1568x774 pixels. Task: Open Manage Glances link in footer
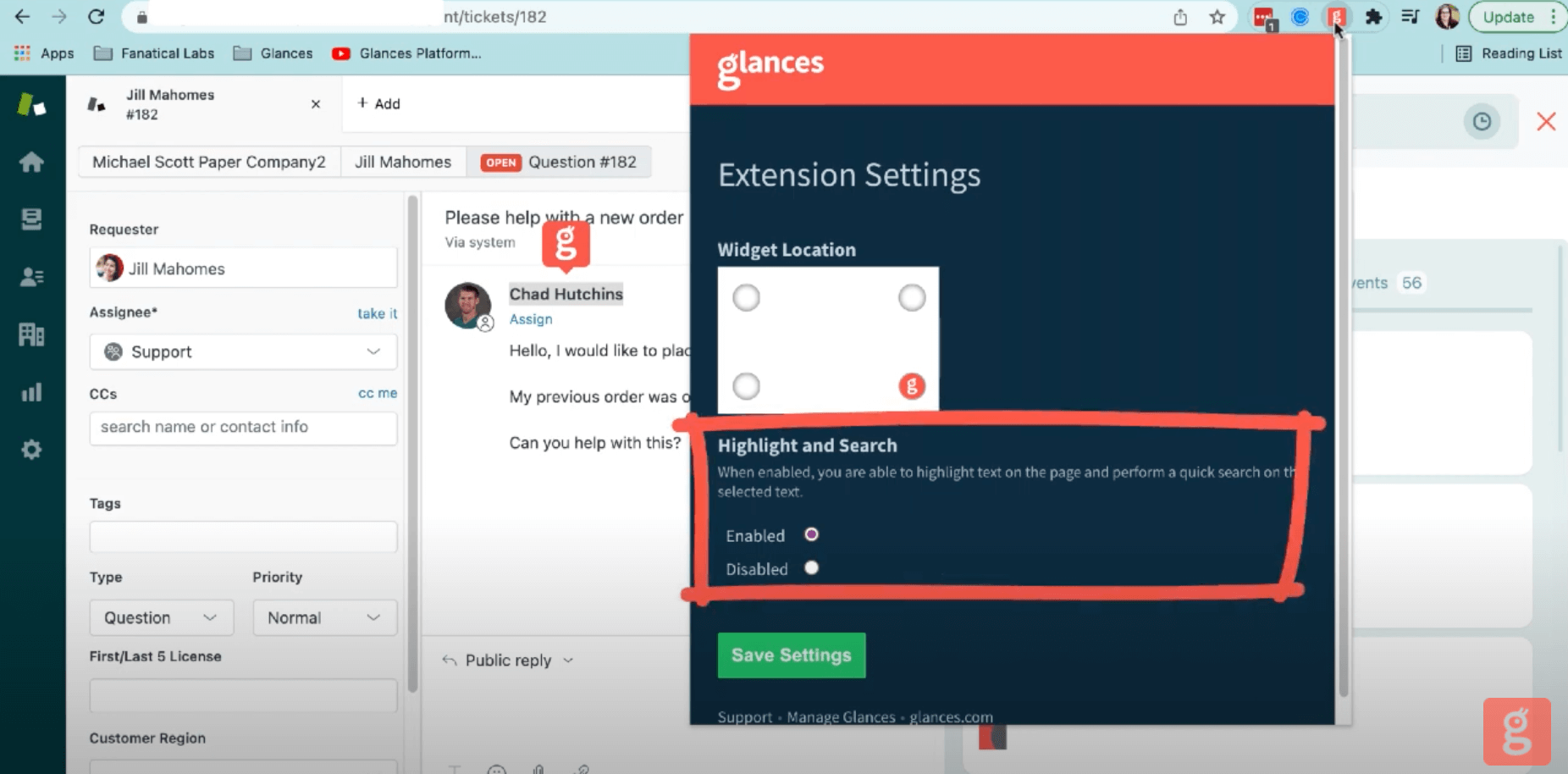tap(841, 717)
